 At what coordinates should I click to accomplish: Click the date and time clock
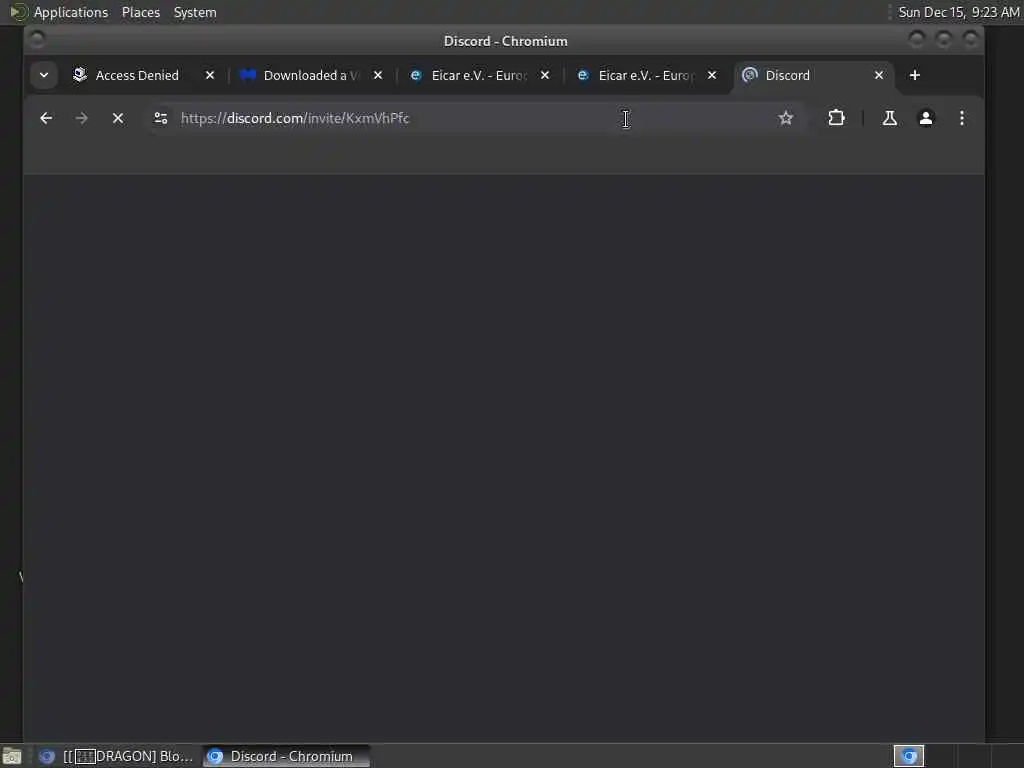pyautogui.click(x=958, y=12)
